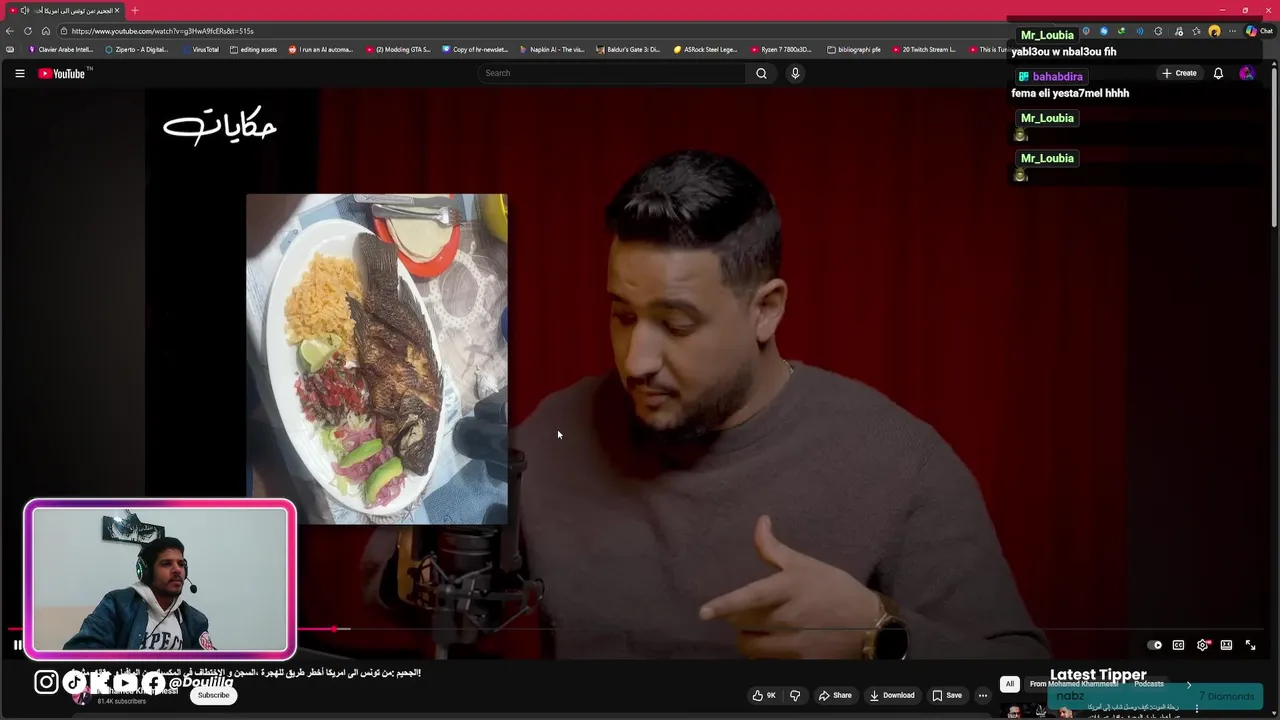This screenshot has height=720, width=1280.
Task: Toggle subtitles with the CC button
Action: [x=1178, y=645]
